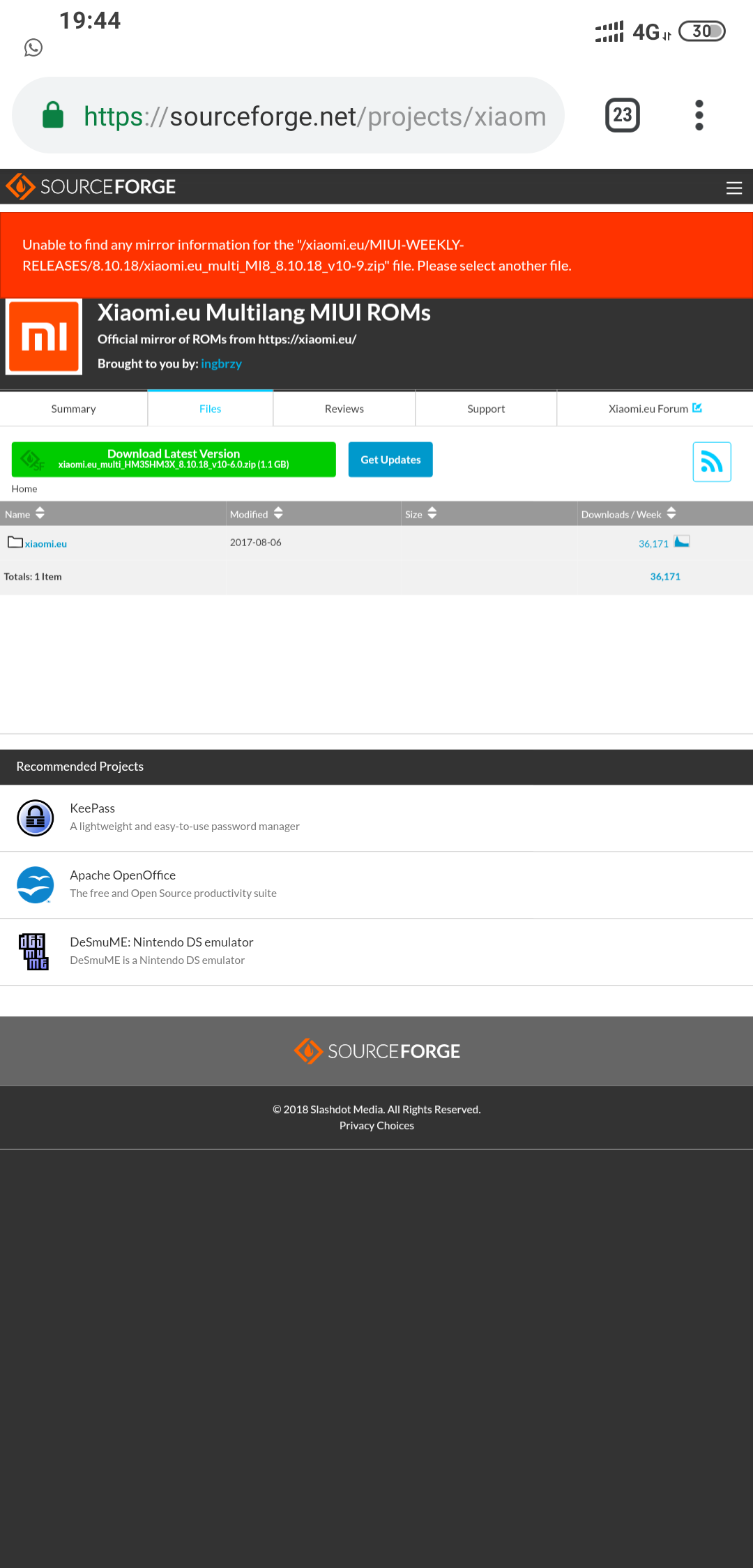Open the Reviews tab
The width and height of the screenshot is (753, 1568).
coord(344,409)
